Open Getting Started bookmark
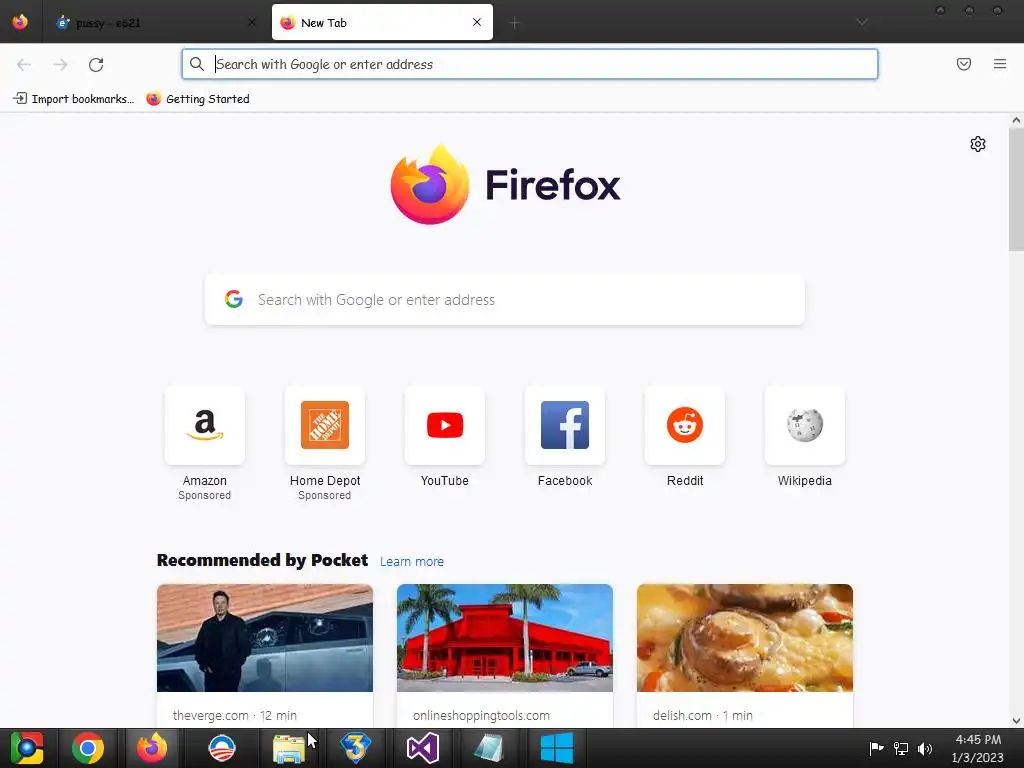The width and height of the screenshot is (1024, 768). pos(198,99)
